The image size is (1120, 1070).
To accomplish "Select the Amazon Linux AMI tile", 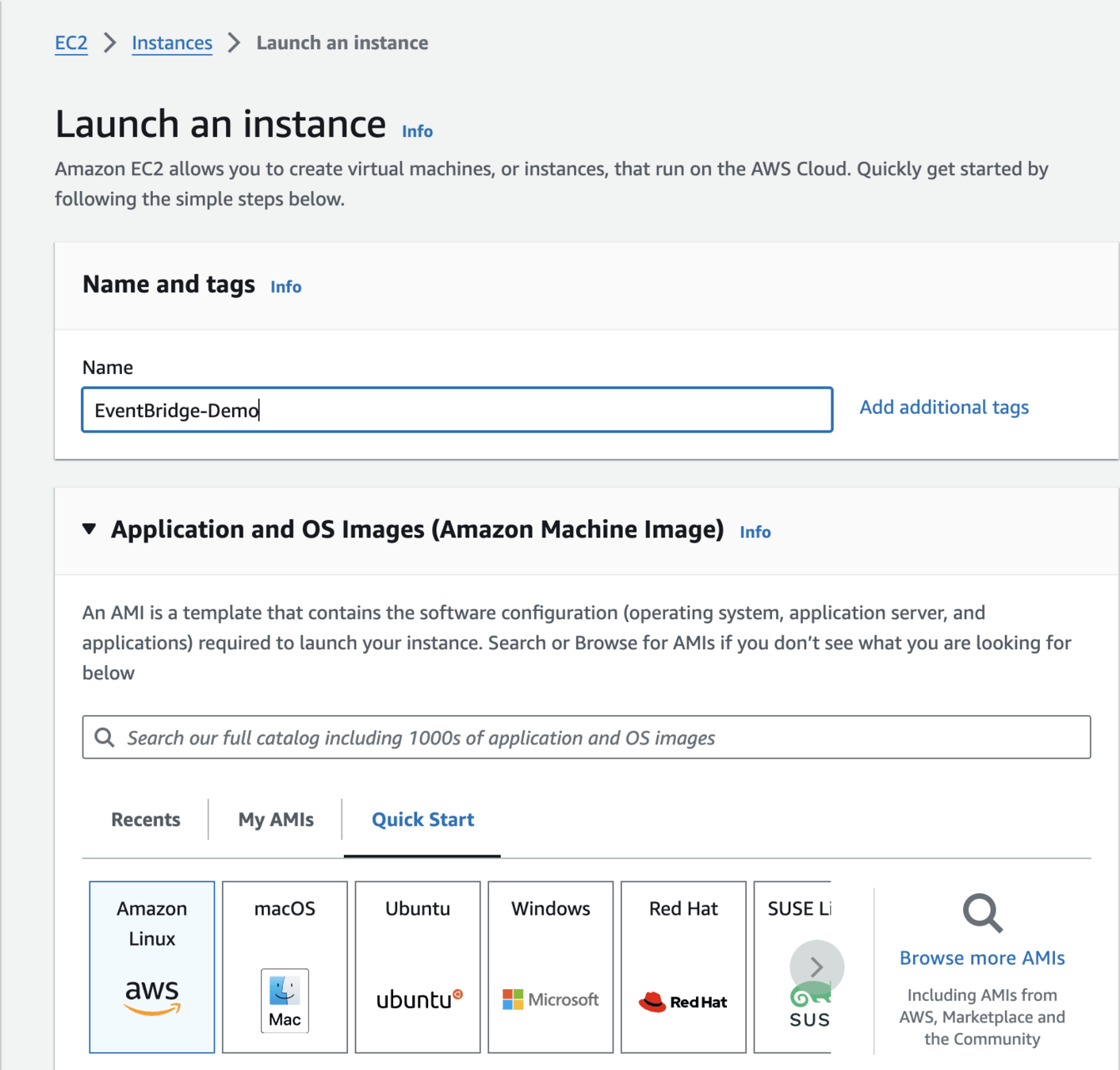I will [x=151, y=967].
